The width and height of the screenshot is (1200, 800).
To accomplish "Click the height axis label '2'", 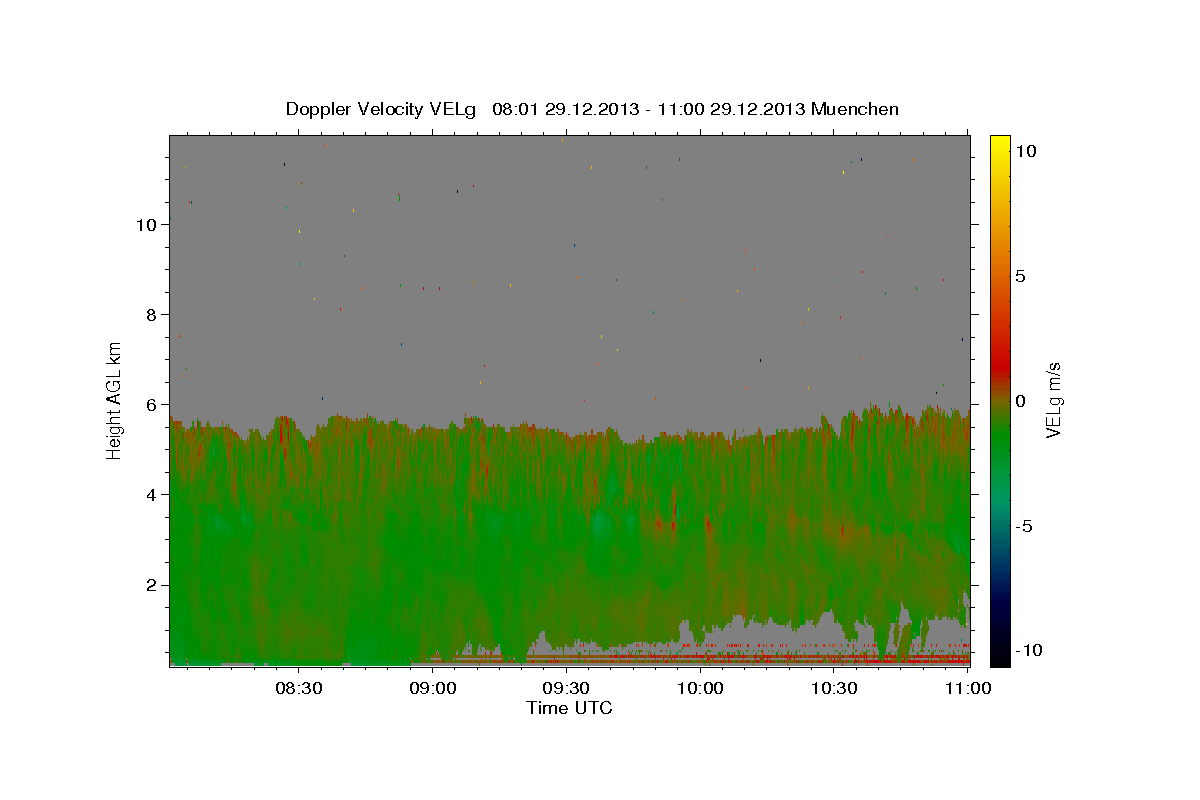I will (152, 585).
